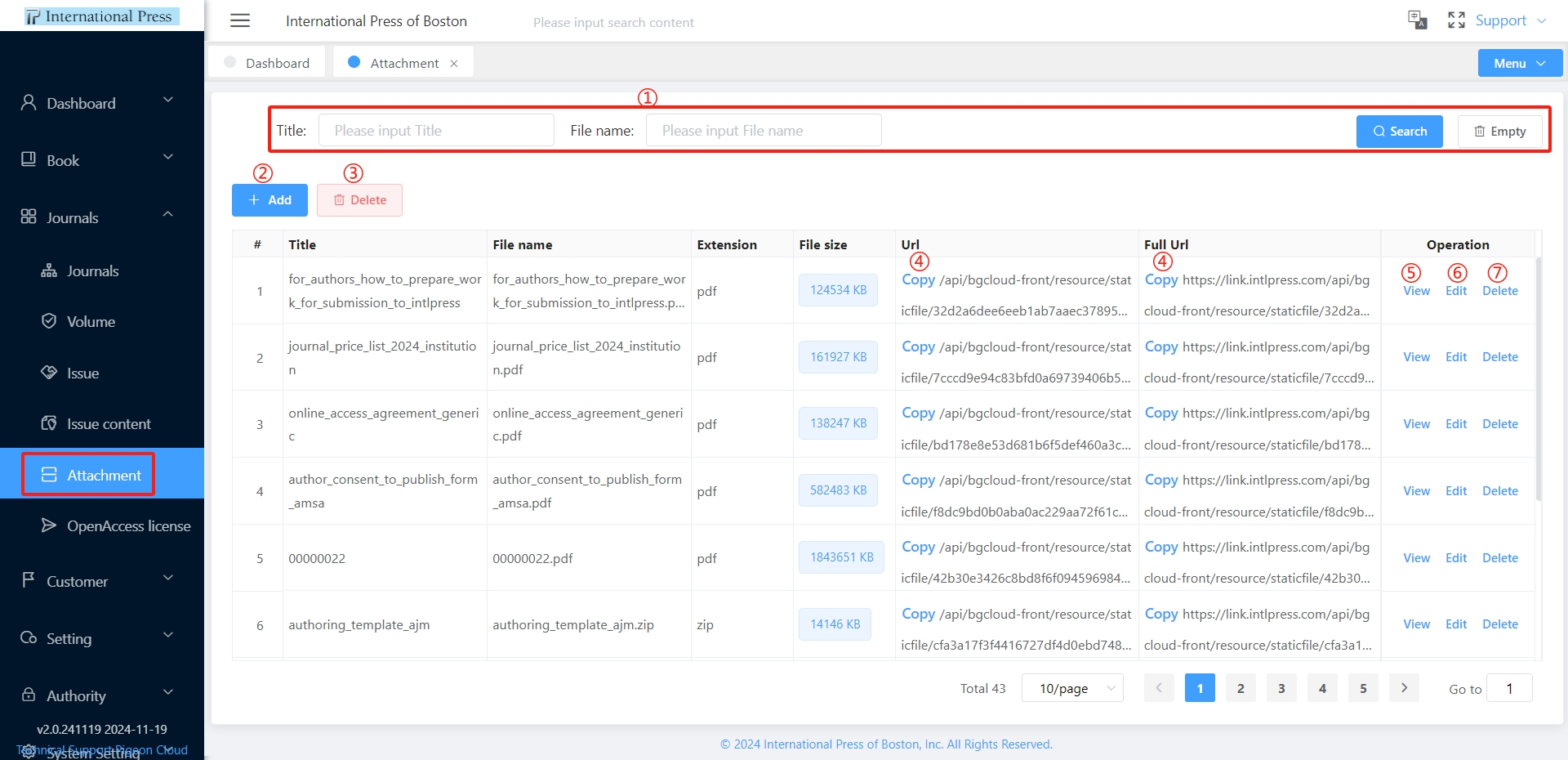Copy Url of online_access_agreement_generic row
This screenshot has height=760, width=1568.
pos(918,413)
